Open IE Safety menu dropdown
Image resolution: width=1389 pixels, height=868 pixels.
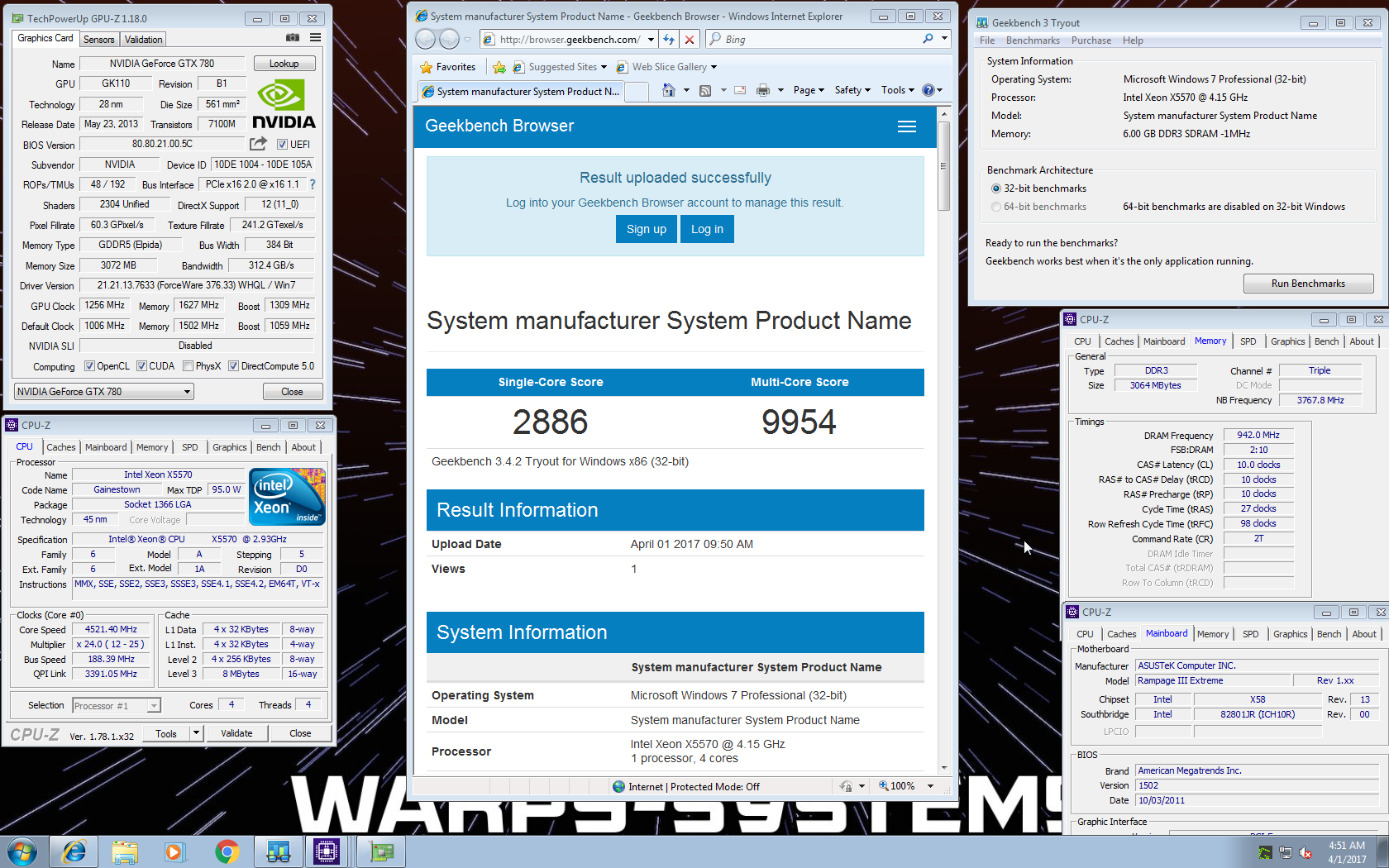[852, 90]
